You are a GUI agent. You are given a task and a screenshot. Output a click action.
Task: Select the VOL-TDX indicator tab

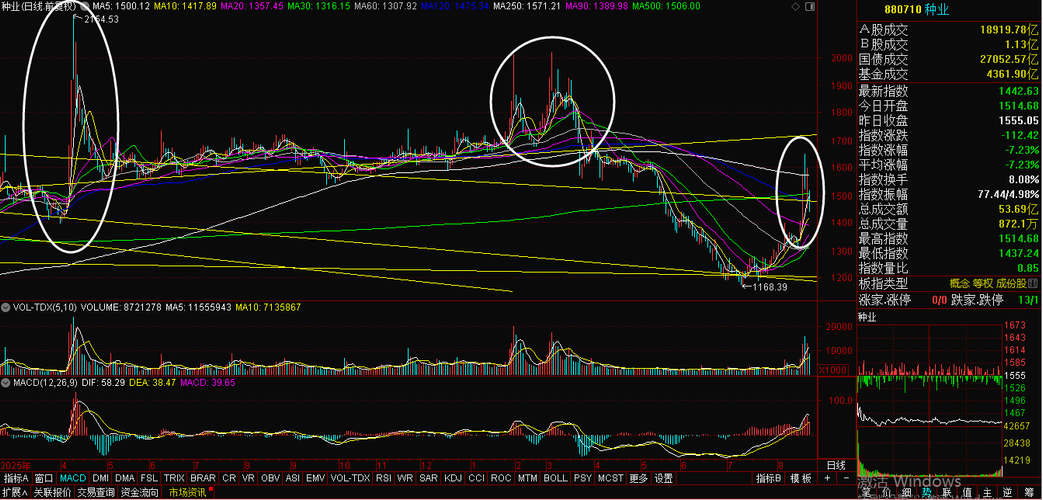350,478
